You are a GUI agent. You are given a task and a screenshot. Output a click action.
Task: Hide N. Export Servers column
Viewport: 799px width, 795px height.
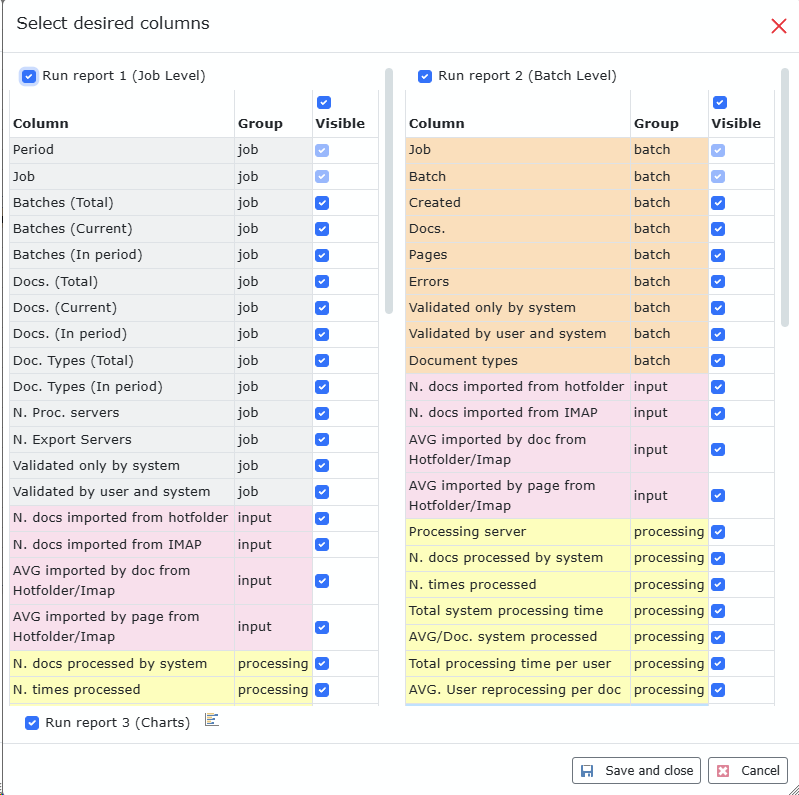[x=322, y=439]
